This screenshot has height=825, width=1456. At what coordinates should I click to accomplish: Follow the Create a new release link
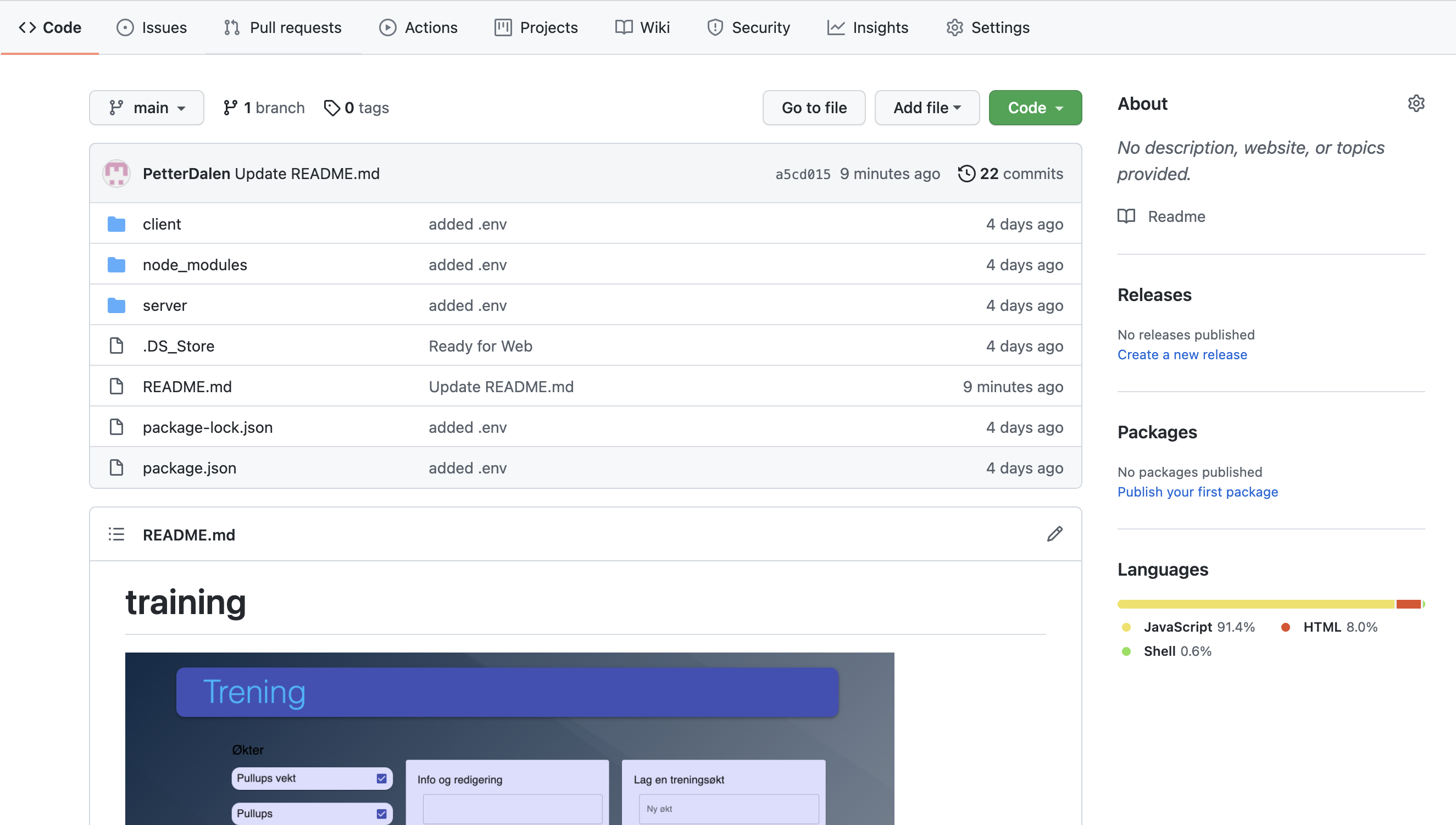point(1182,354)
